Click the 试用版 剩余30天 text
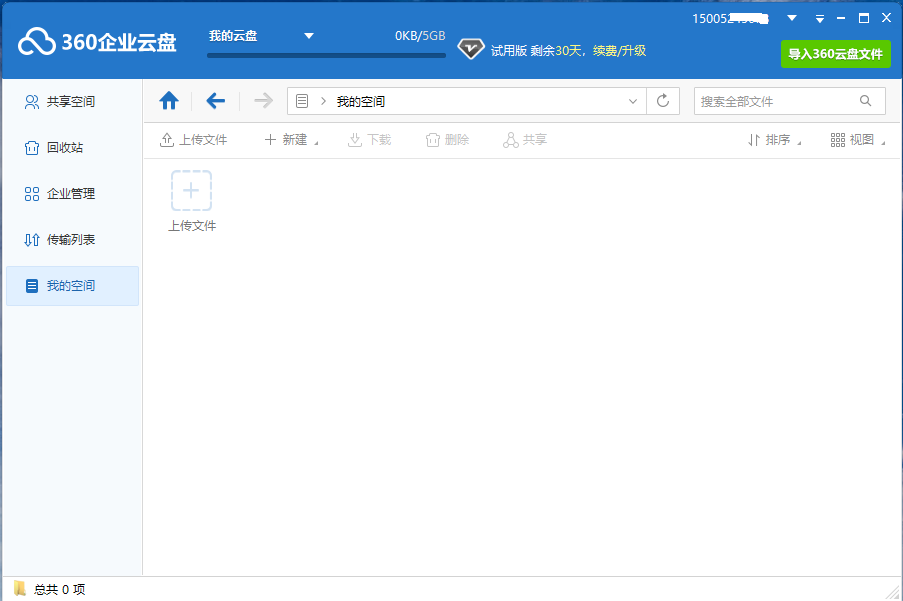Screen dimensions: 903x601 pos(536,51)
